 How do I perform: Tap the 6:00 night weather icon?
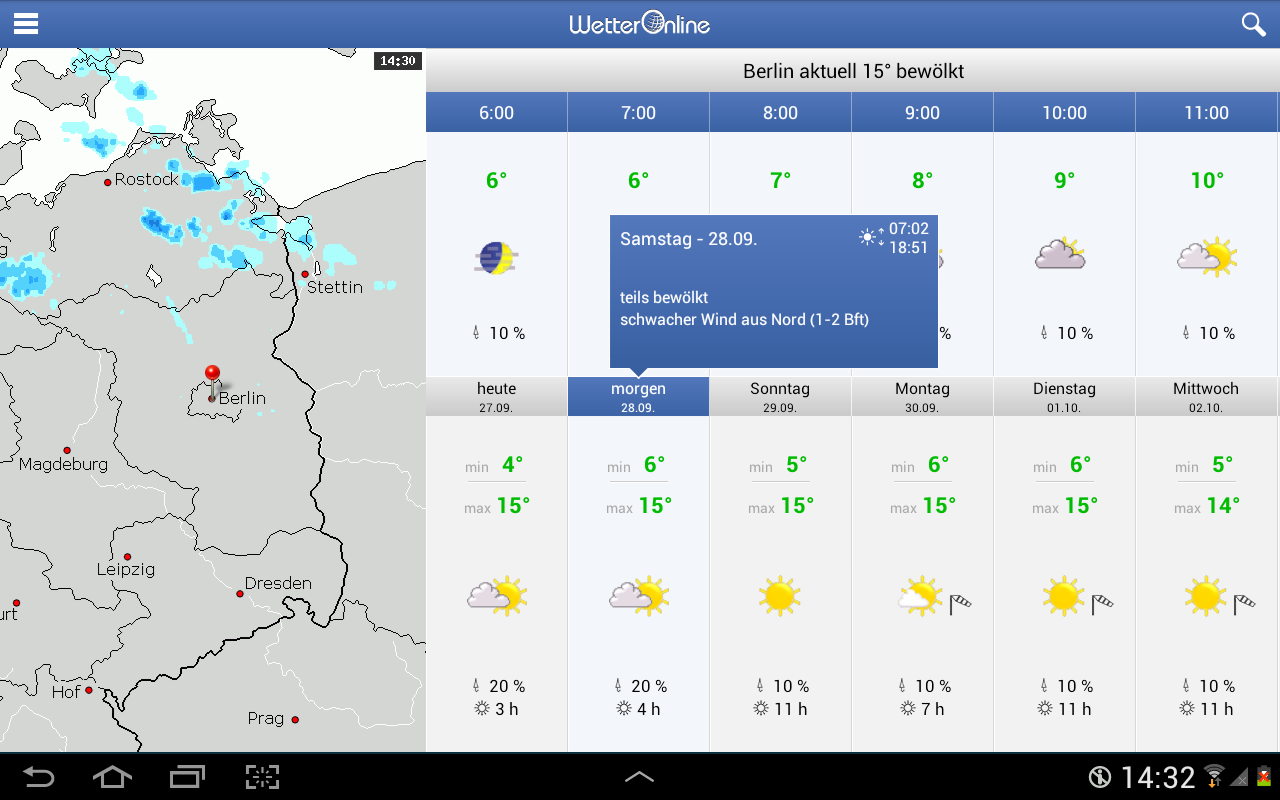click(x=496, y=258)
